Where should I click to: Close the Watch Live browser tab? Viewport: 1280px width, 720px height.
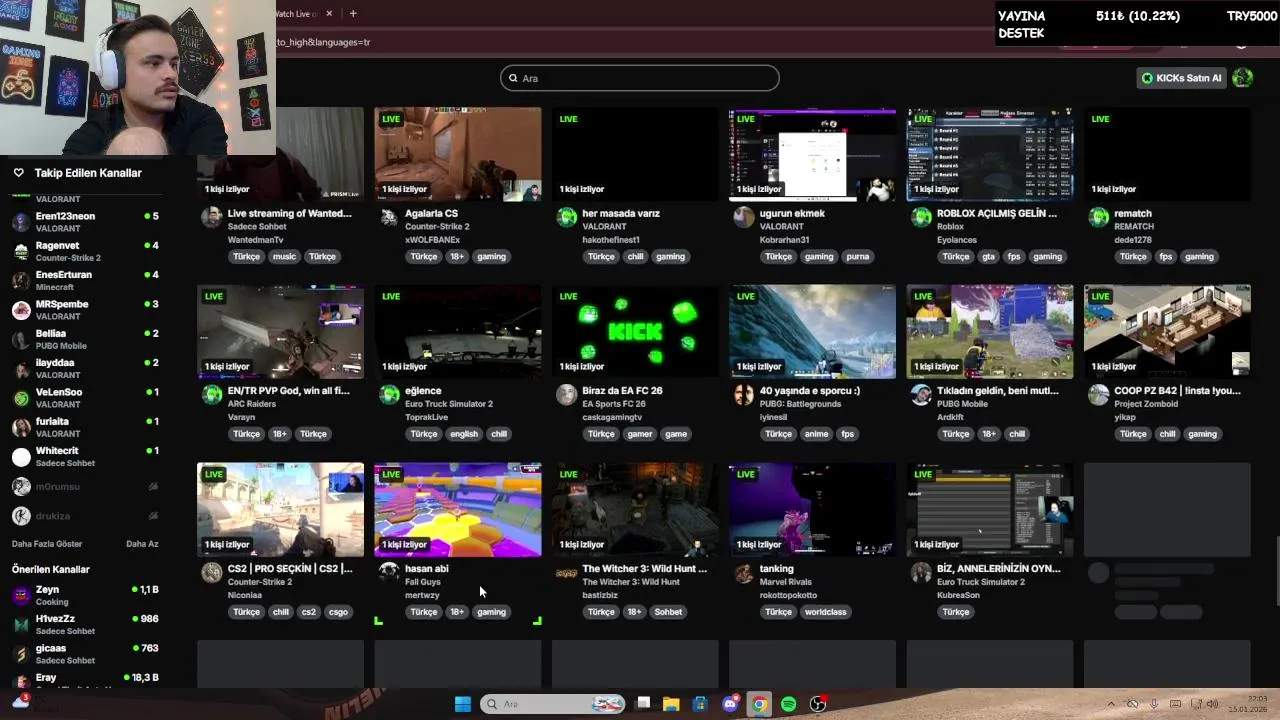pos(330,14)
